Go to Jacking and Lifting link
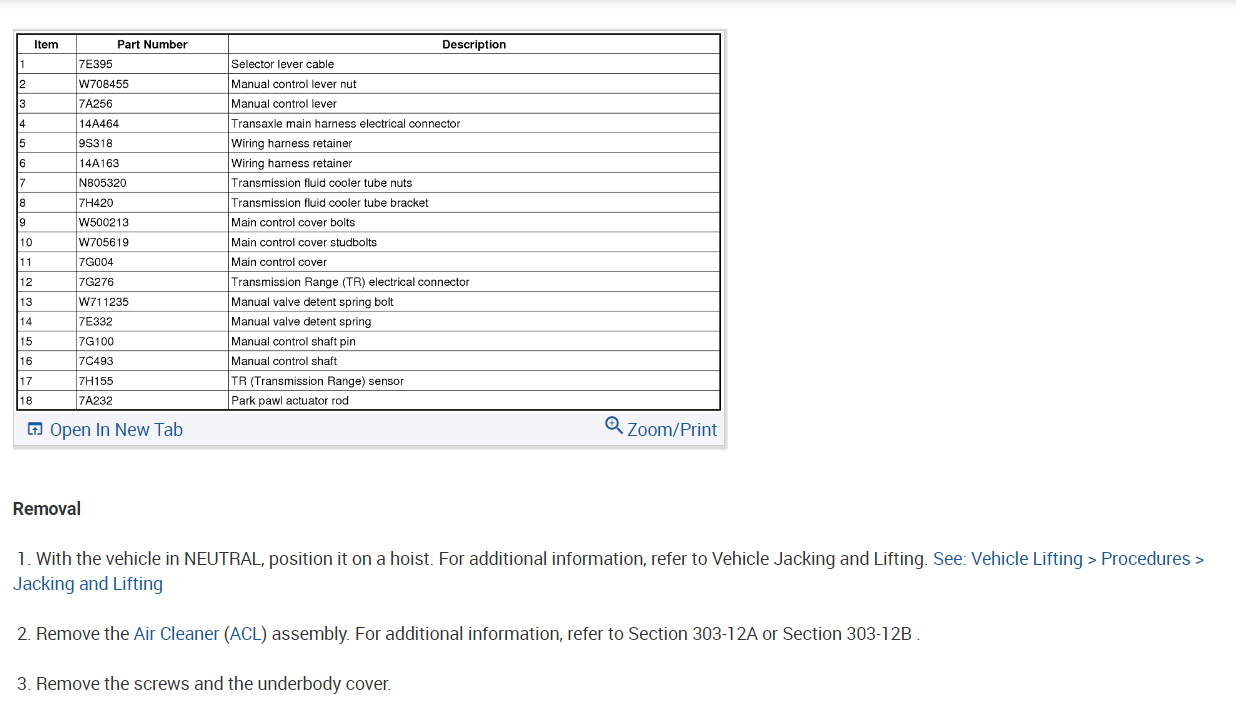 (88, 584)
